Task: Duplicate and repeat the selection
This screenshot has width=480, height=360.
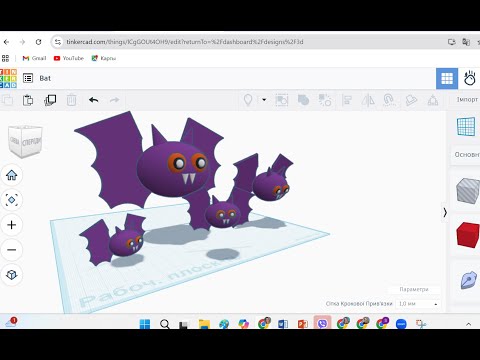Action: pyautogui.click(x=50, y=100)
